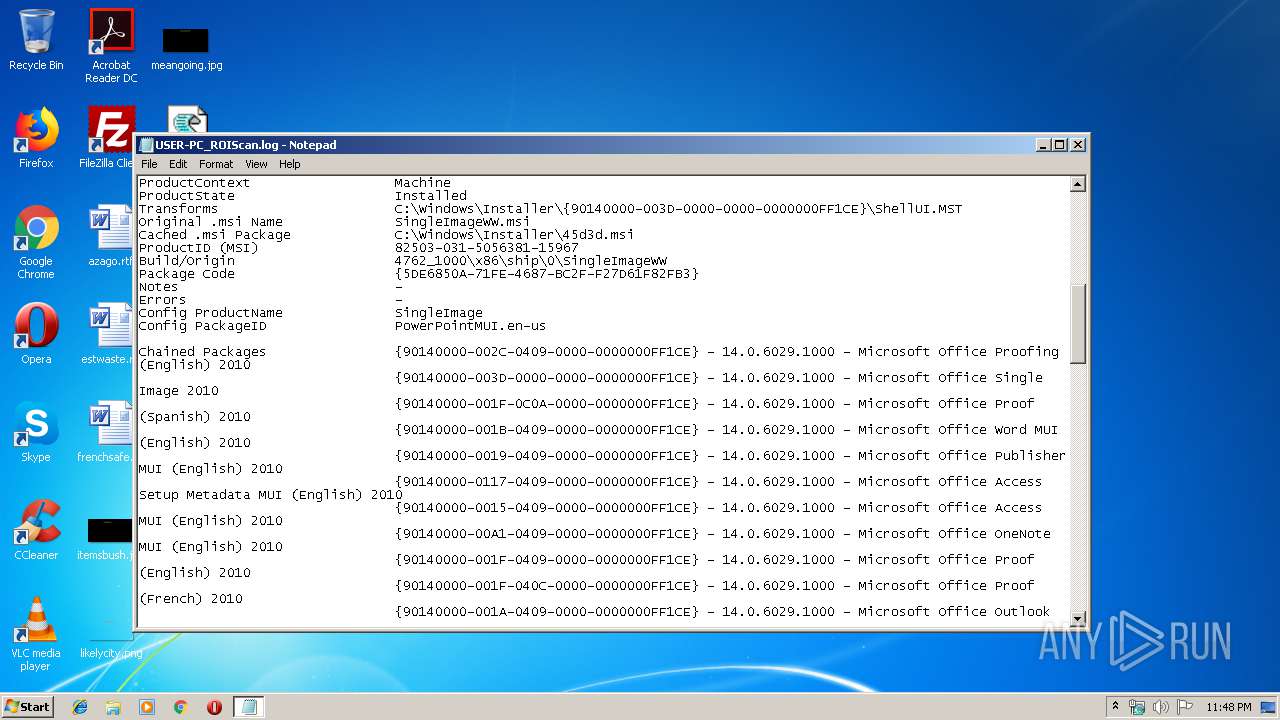Click the 0019-0409 Office Publisher line

[x=730, y=456]
